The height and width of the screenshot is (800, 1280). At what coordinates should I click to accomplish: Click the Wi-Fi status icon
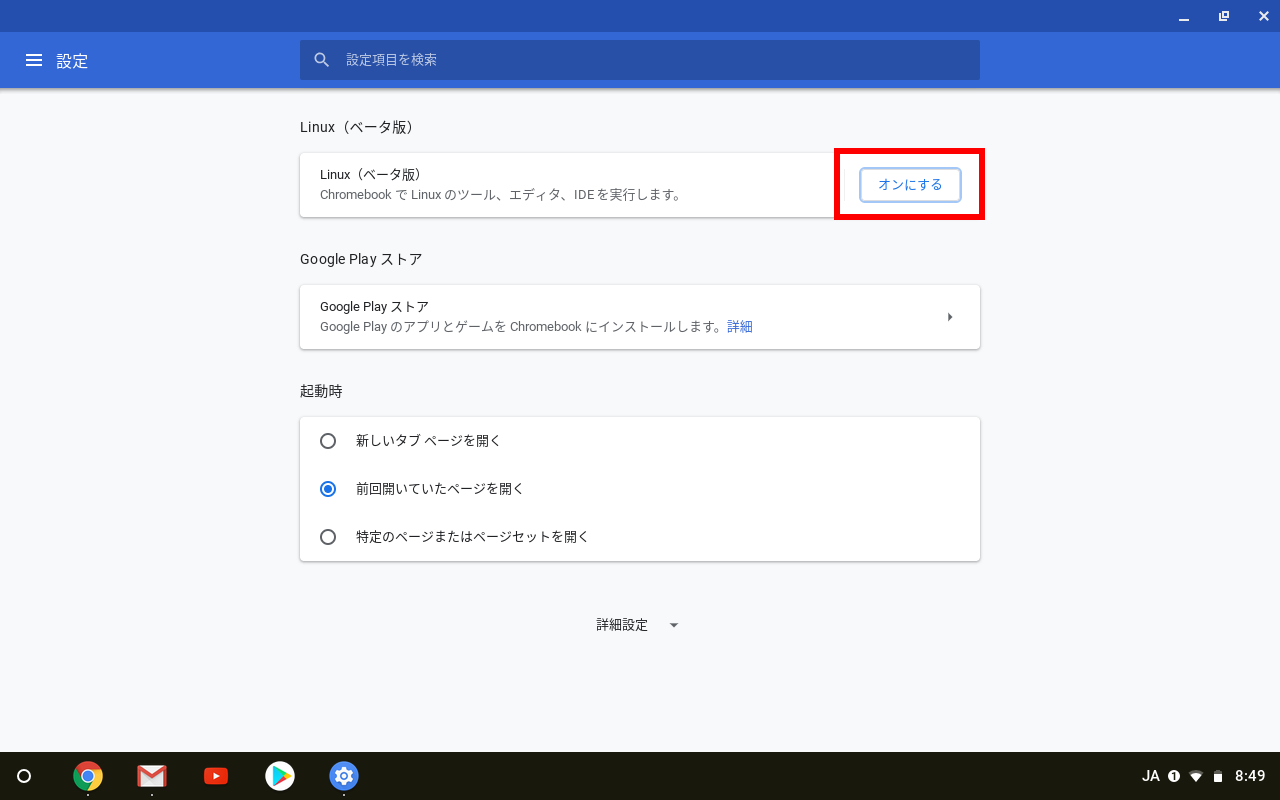(x=1196, y=776)
